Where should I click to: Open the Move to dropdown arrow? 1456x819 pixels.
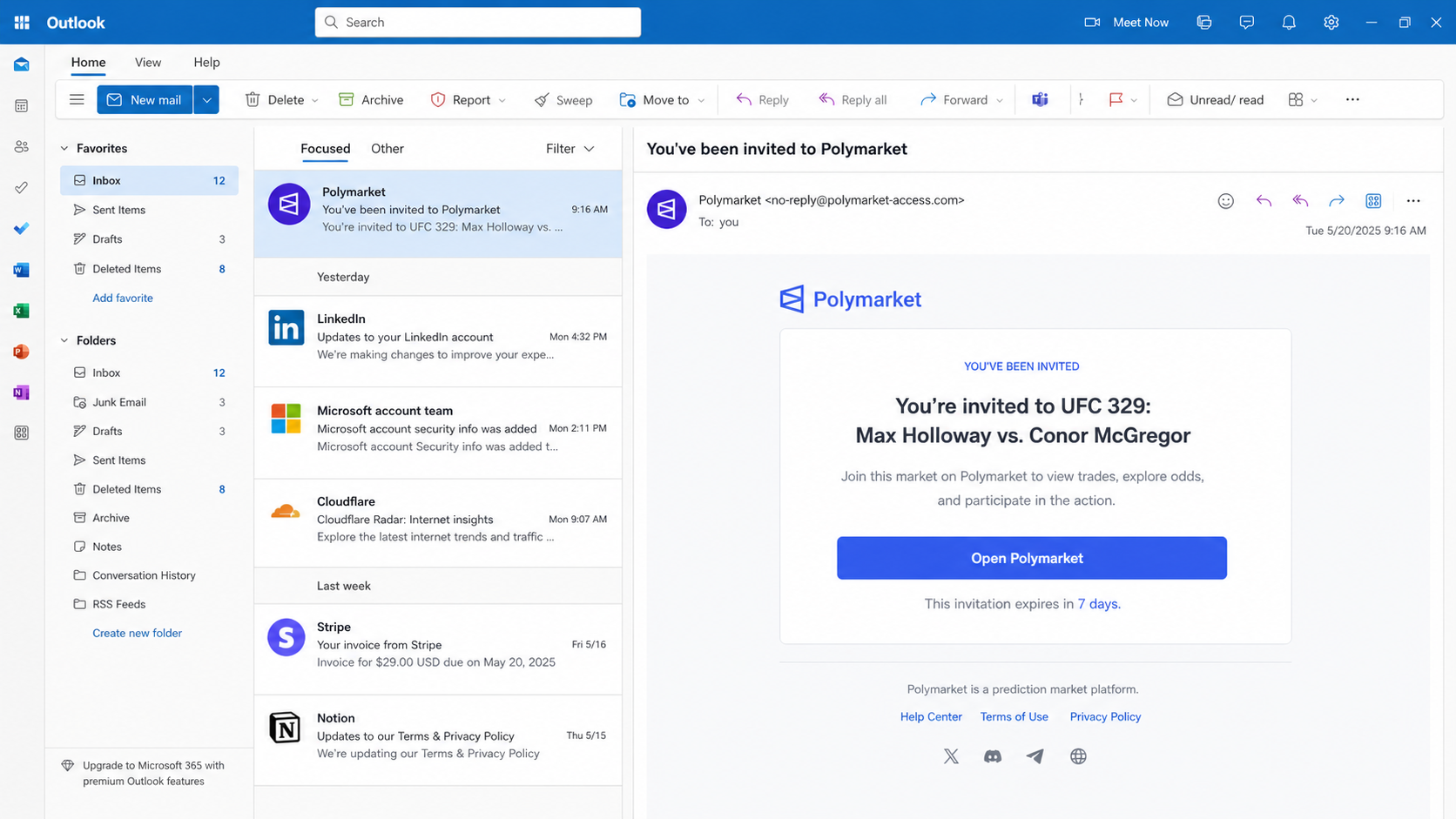[701, 100]
